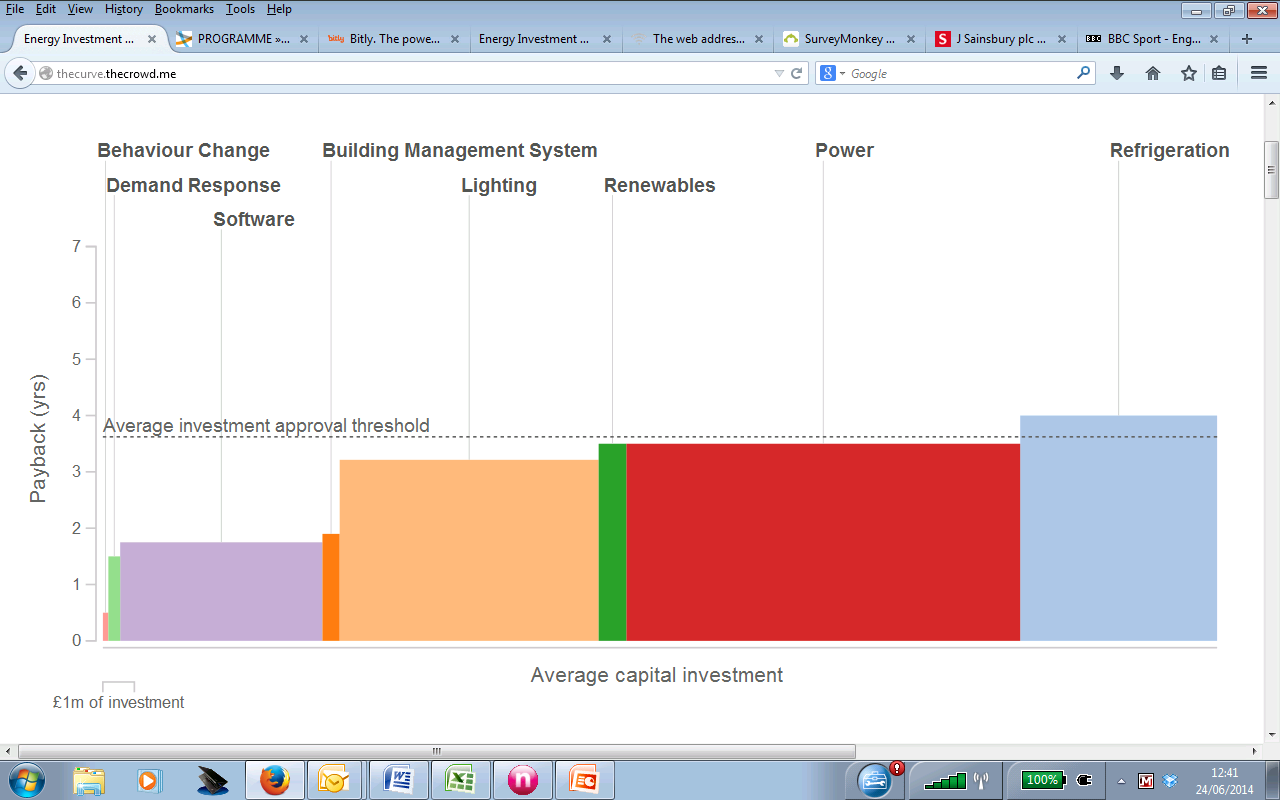Open Firefox icon in the taskbar
Image resolution: width=1280 pixels, height=800 pixels.
pos(274,779)
